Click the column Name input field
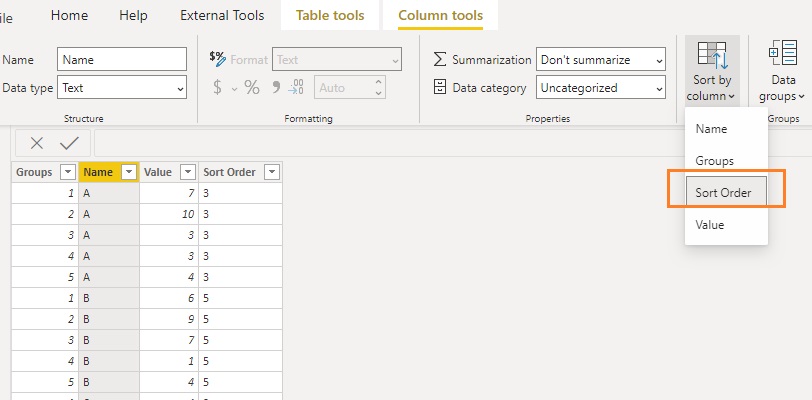 122,60
